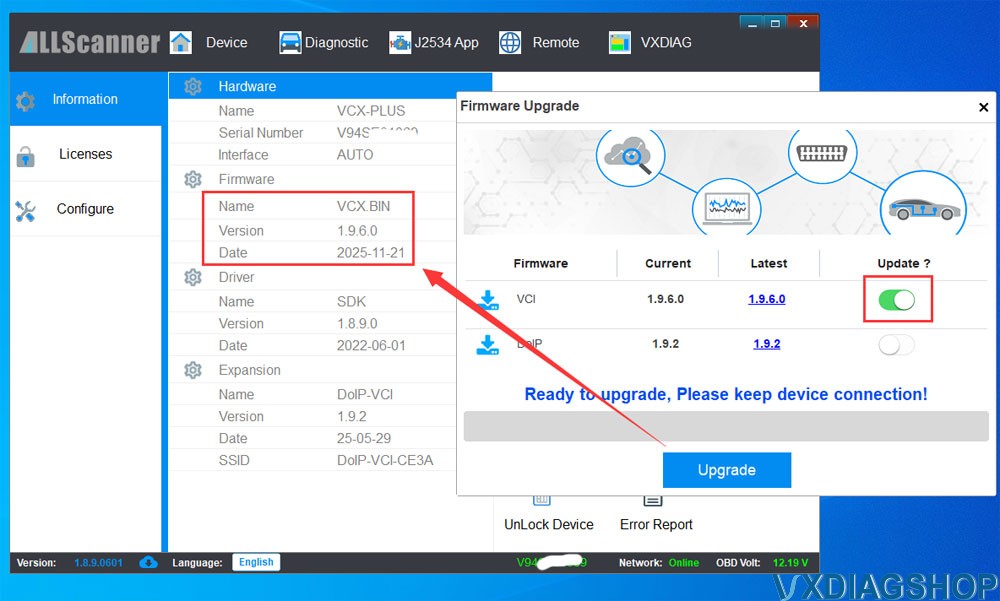
Task: Open the Diagnostic car icon
Action: (x=290, y=43)
